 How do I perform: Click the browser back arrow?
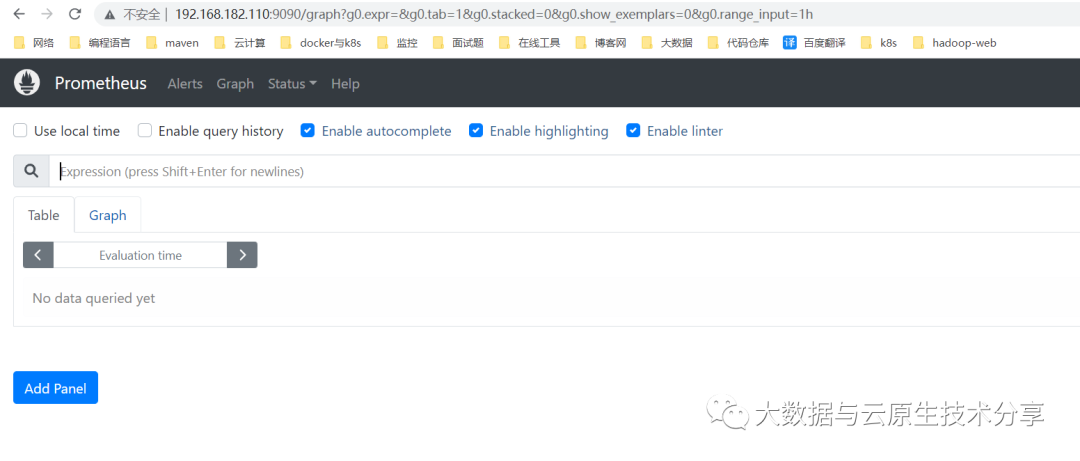point(19,14)
